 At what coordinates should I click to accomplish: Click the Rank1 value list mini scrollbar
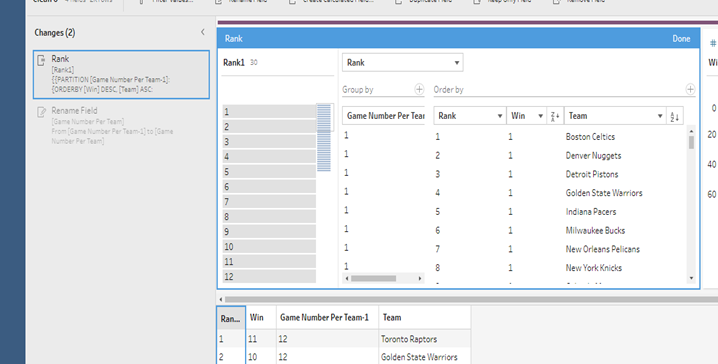324,138
